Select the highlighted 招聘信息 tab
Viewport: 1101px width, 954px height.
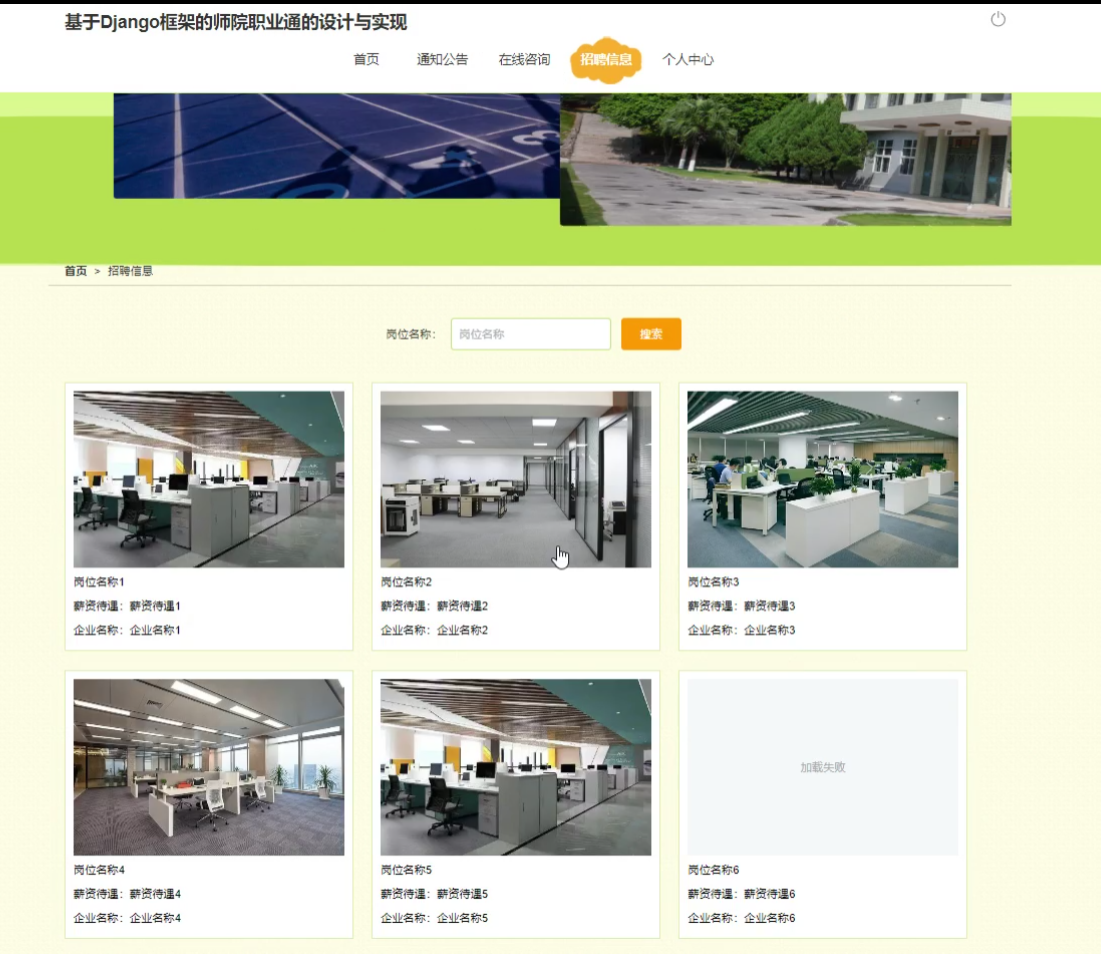tap(606, 60)
